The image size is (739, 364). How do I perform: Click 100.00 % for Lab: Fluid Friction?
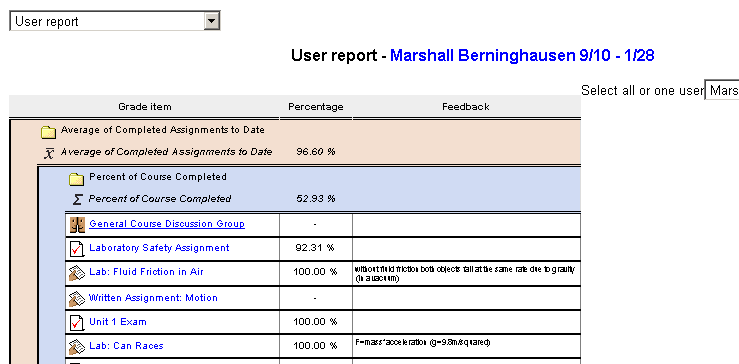pos(315,272)
